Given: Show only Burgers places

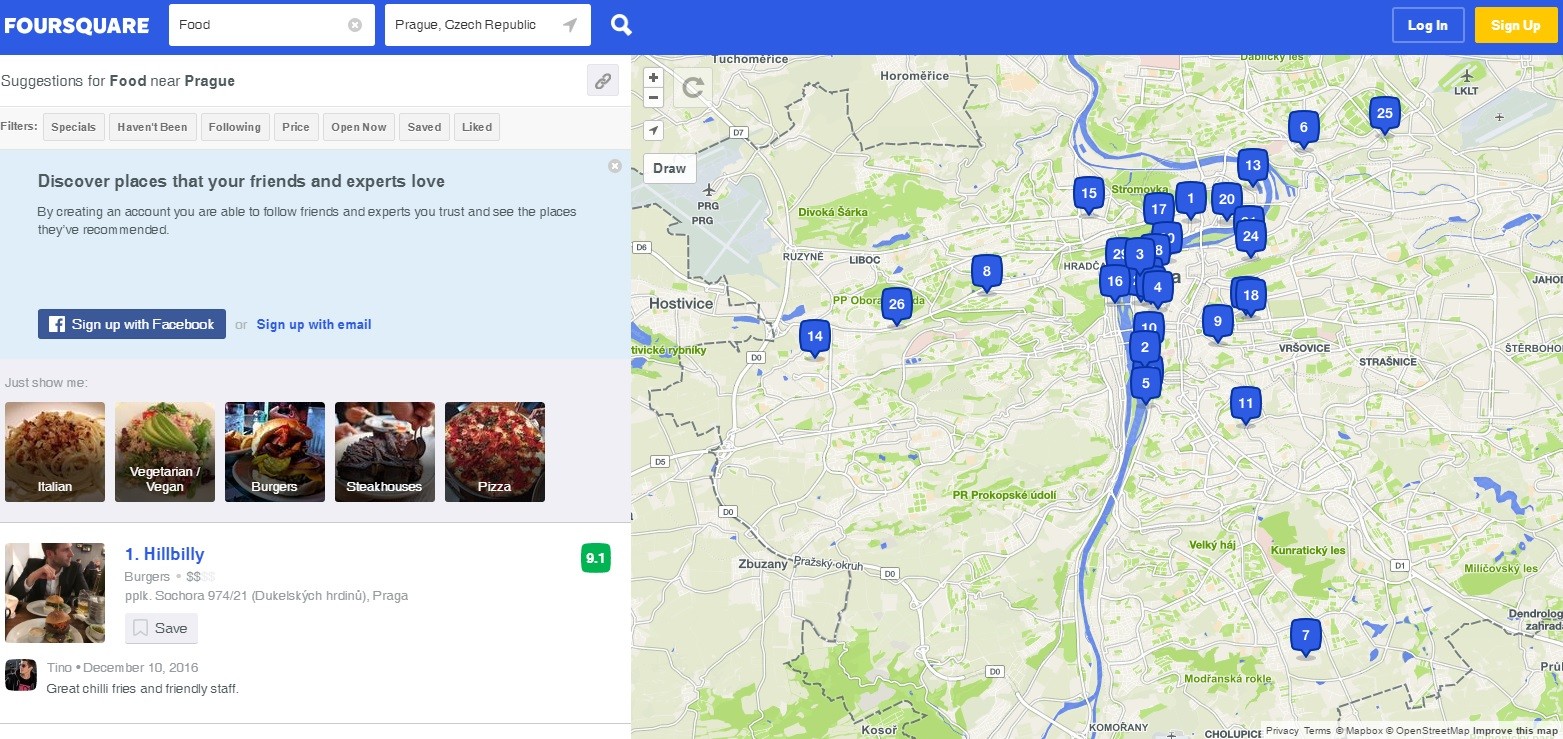Looking at the screenshot, I should [x=275, y=452].
